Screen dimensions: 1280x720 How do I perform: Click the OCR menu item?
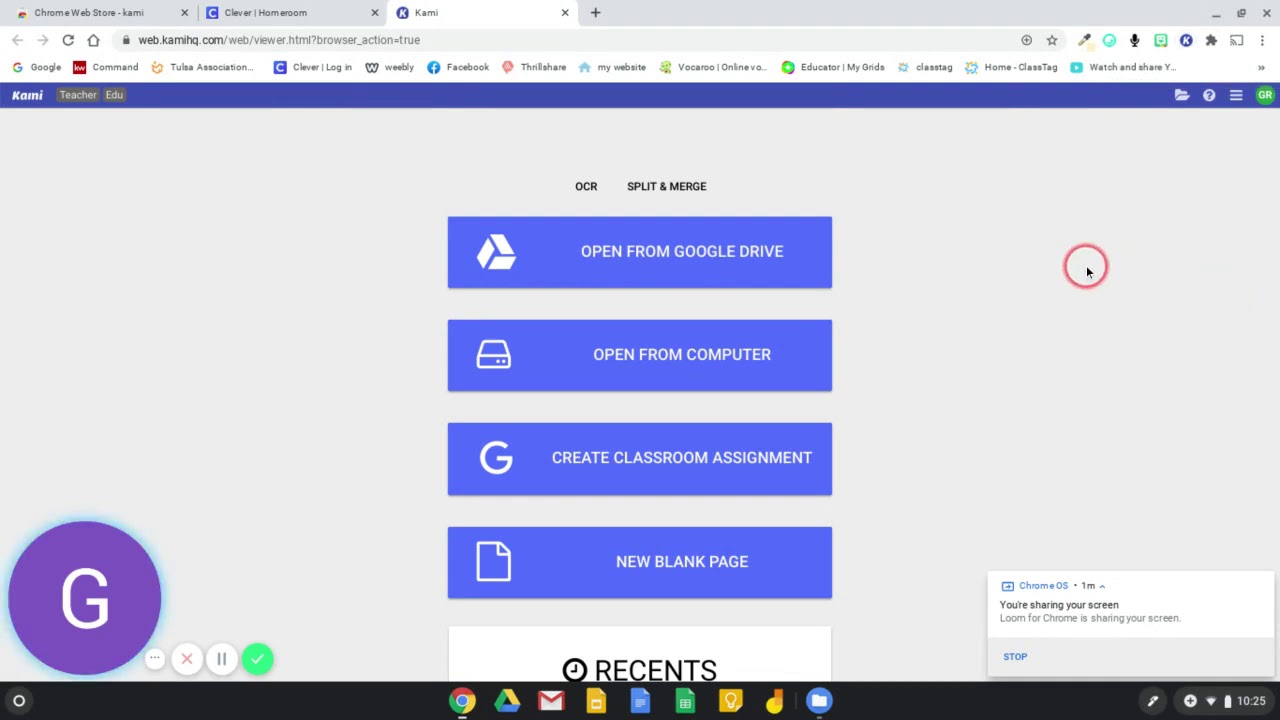click(586, 186)
